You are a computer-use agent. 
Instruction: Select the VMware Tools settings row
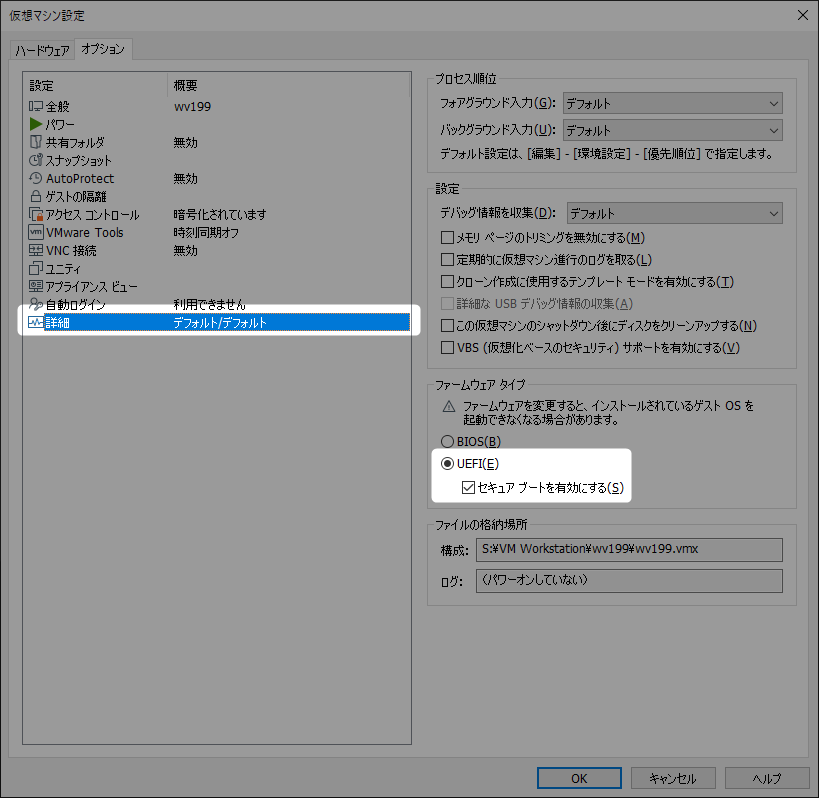[216, 232]
